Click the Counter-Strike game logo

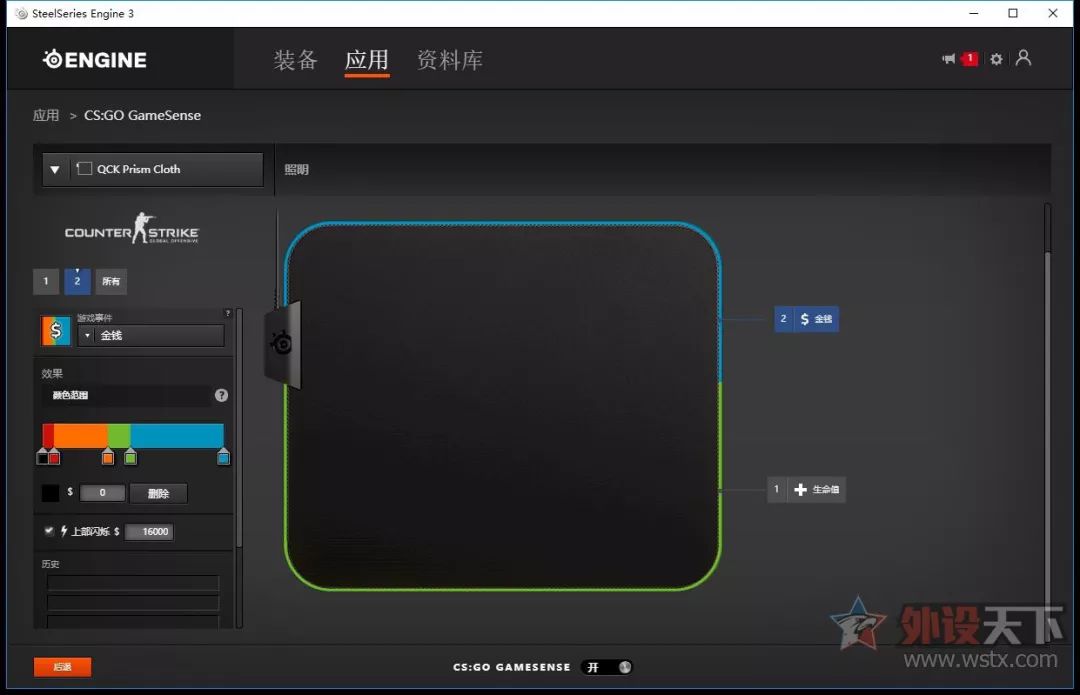(x=132, y=229)
